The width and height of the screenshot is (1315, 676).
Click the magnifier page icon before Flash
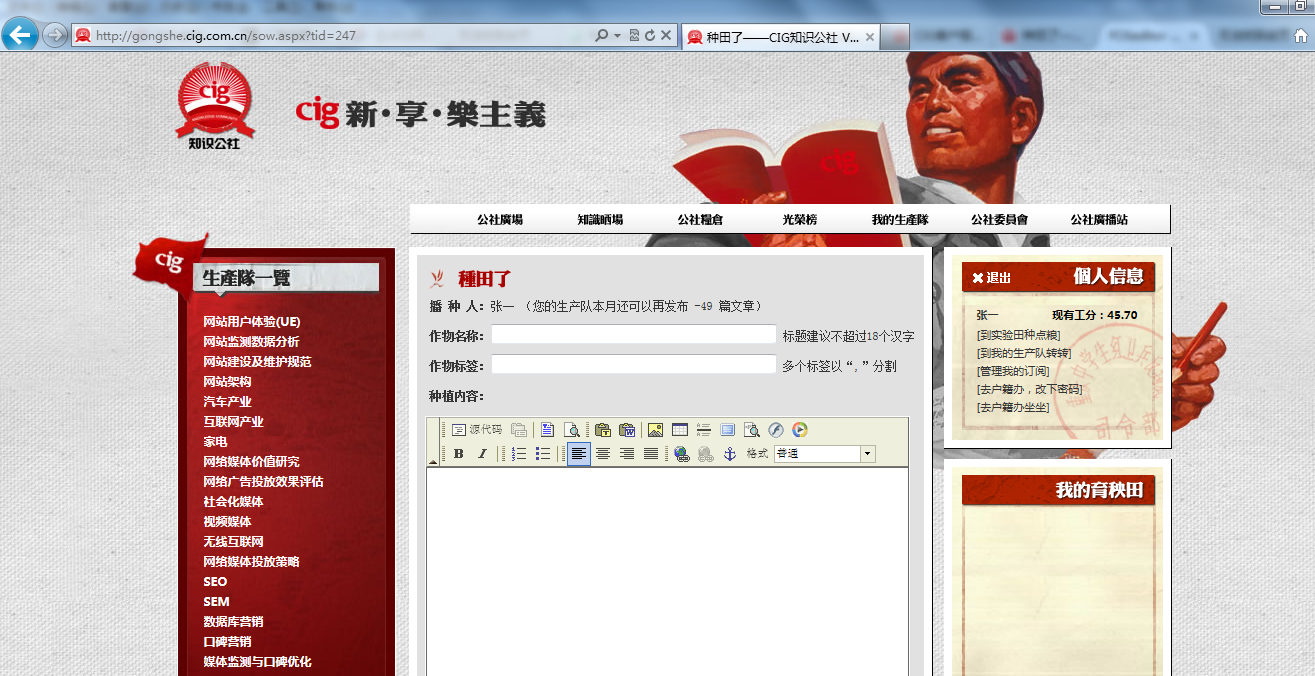751,430
